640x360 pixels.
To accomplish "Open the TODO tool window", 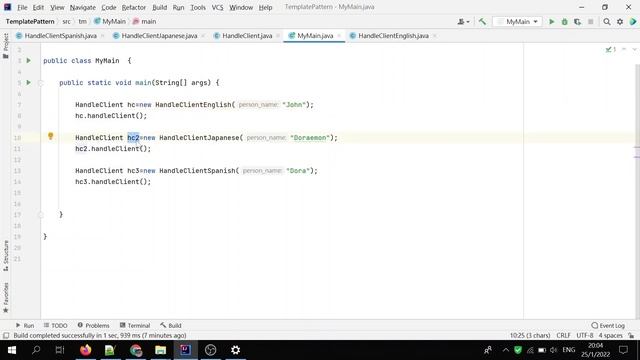I will coord(56,325).
